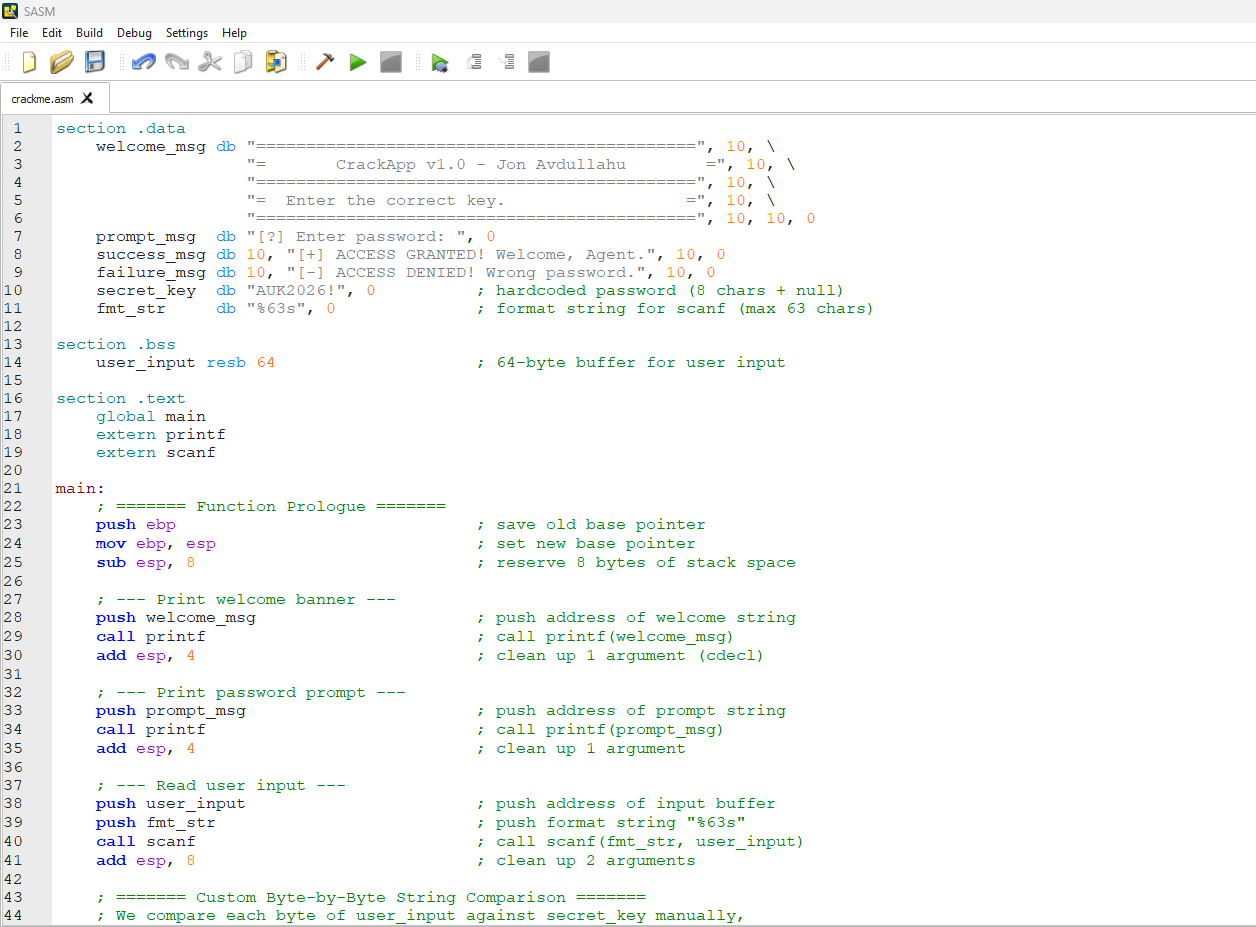Screen dimensions: 1256x927
Task: Click 'Read user input' comment
Action: pos(221,785)
